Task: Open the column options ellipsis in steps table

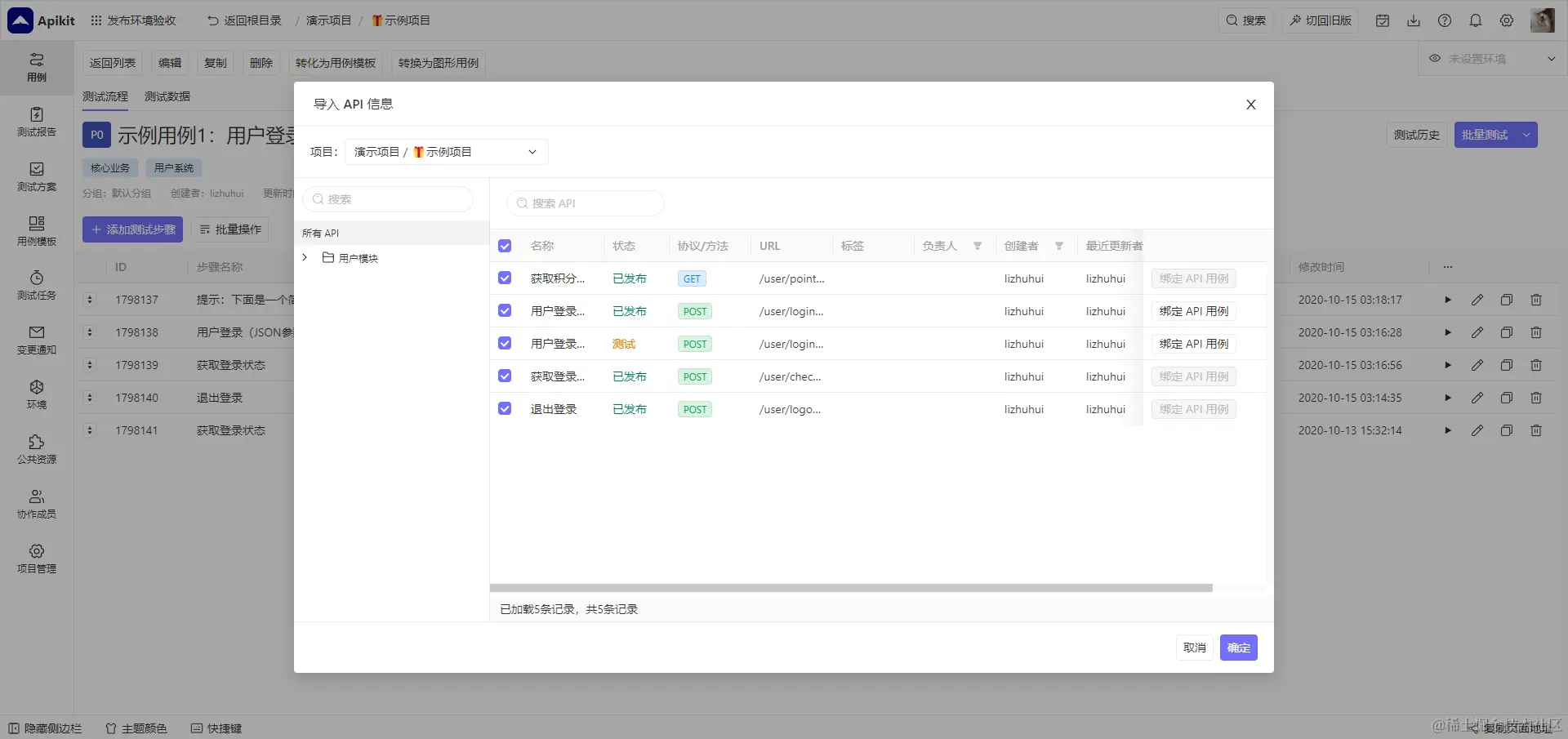Action: [x=1448, y=267]
